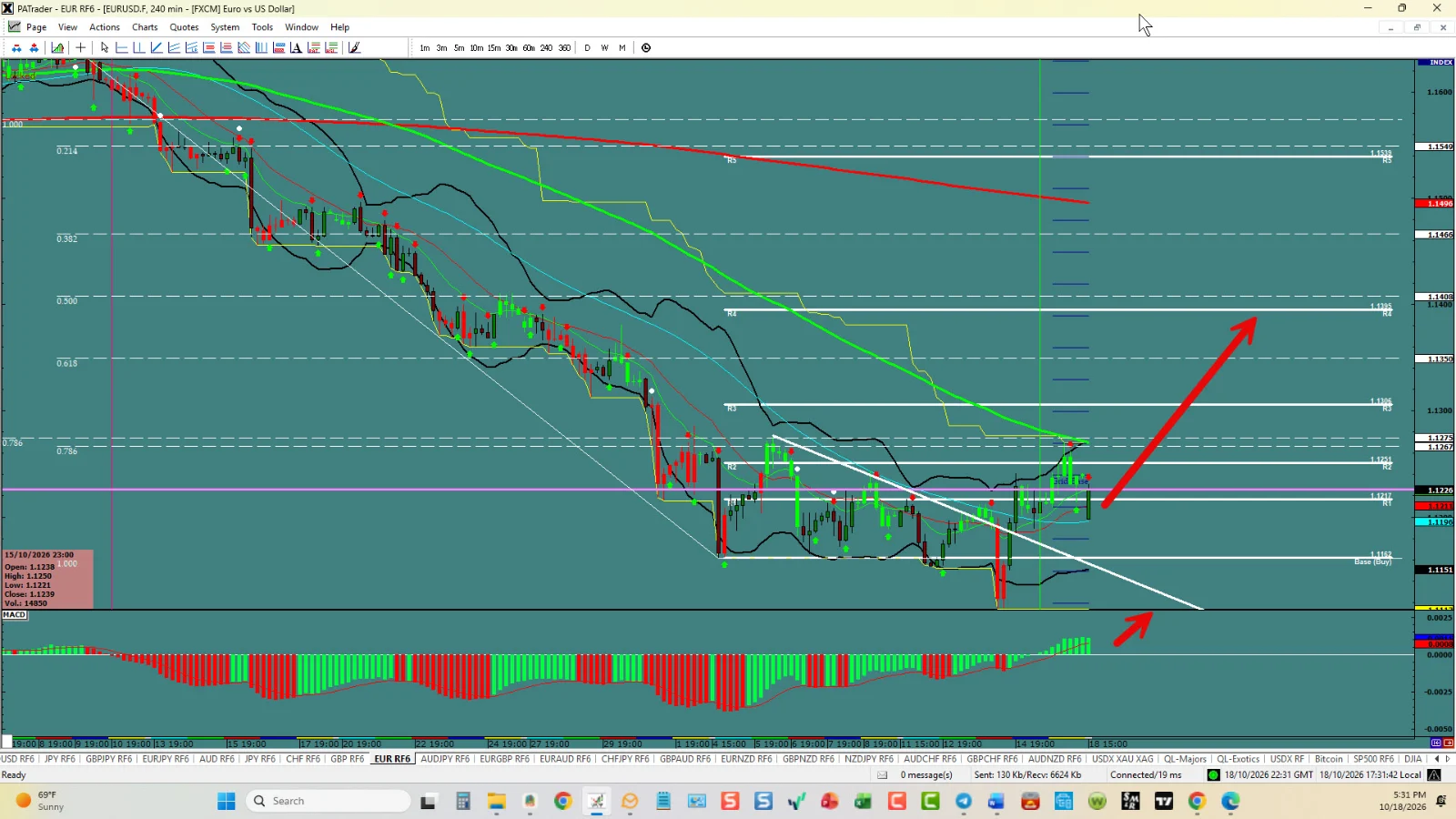Open the Charts menu
Screen dimensions: 1456x819
click(x=145, y=27)
